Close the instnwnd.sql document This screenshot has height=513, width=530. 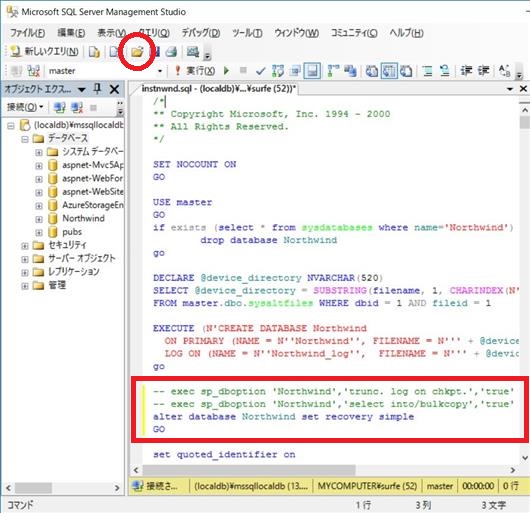pyautogui.click(x=523, y=89)
